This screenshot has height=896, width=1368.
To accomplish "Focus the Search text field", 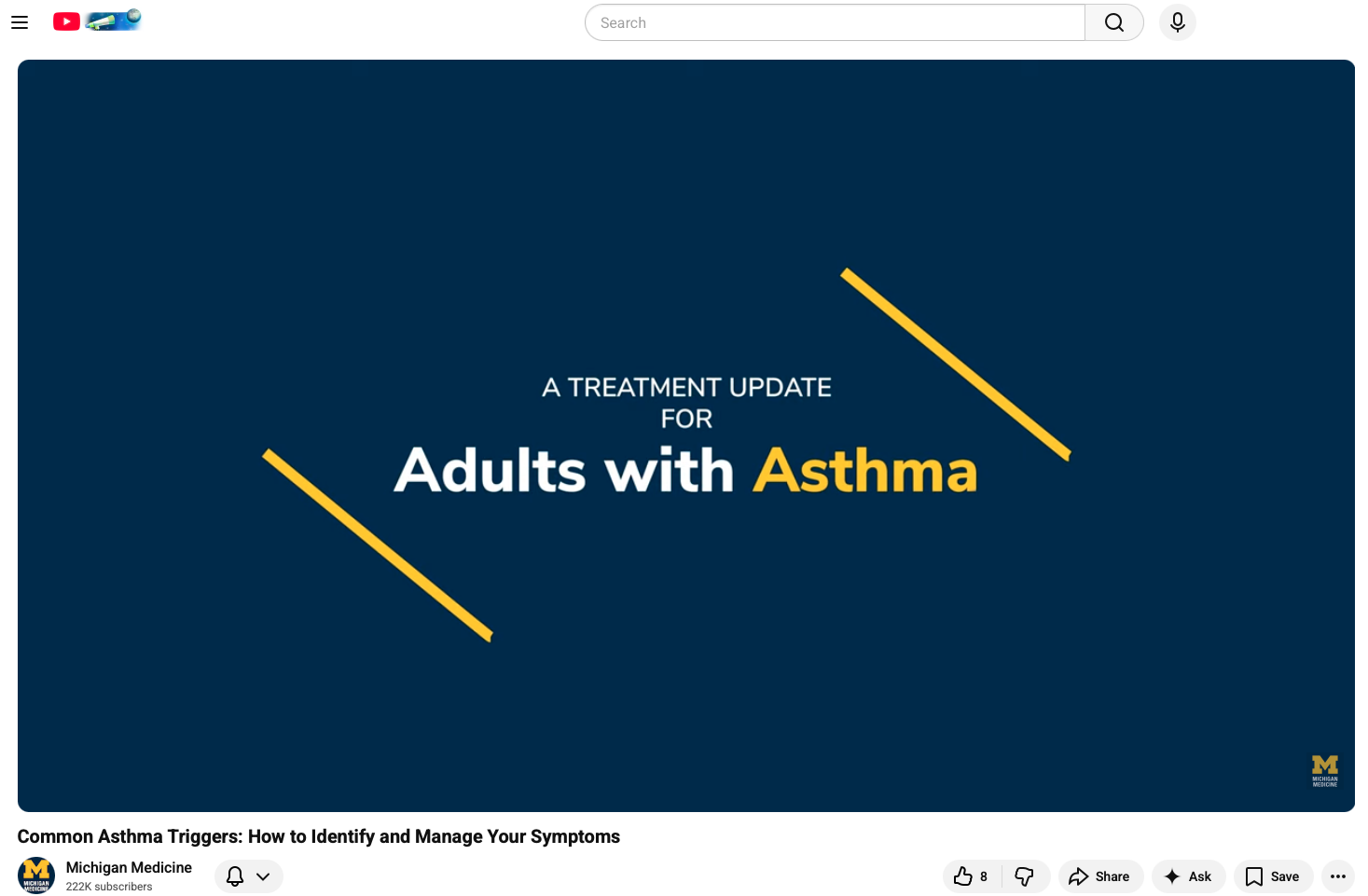I will [835, 22].
